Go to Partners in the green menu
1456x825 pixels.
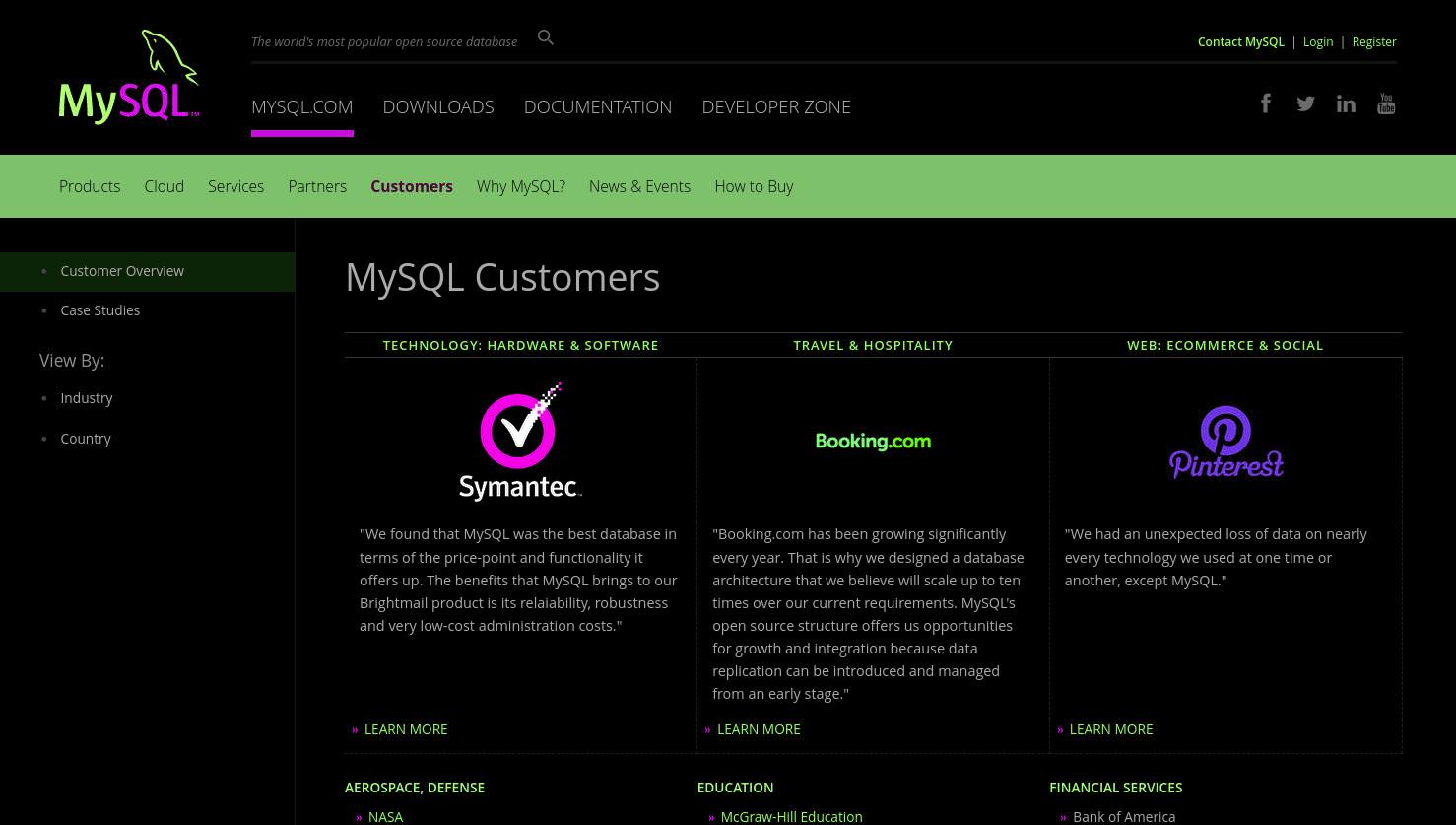317,186
